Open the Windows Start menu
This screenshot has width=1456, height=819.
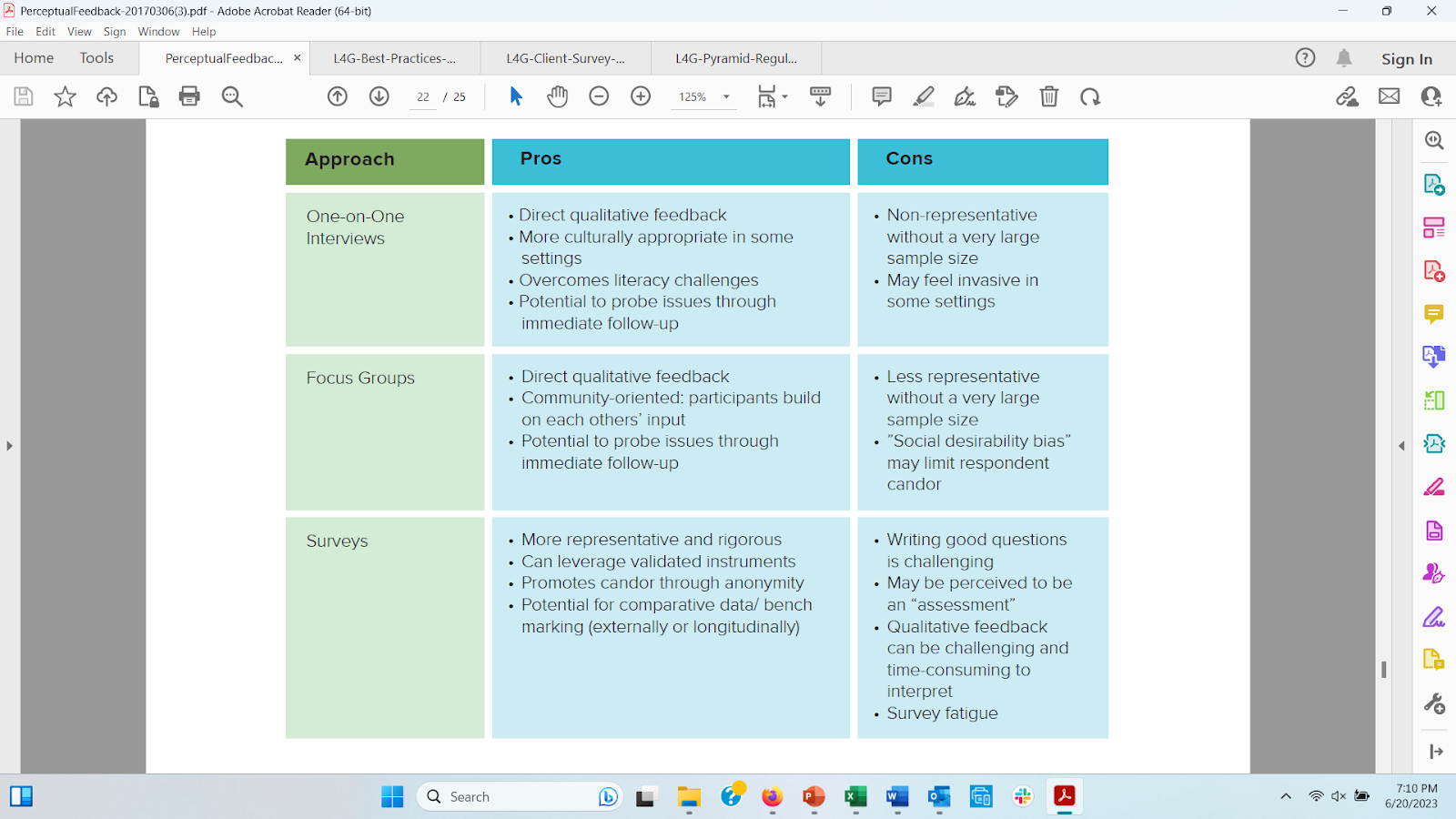click(x=392, y=797)
